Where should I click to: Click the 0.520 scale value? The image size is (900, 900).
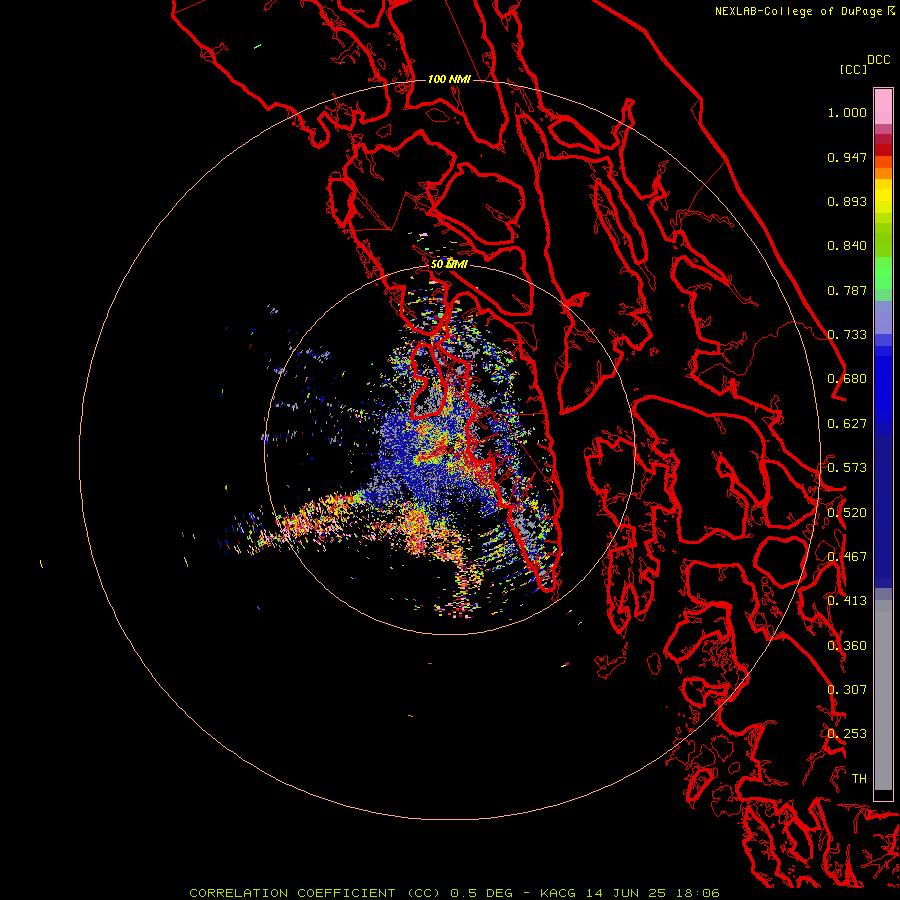pyautogui.click(x=847, y=513)
